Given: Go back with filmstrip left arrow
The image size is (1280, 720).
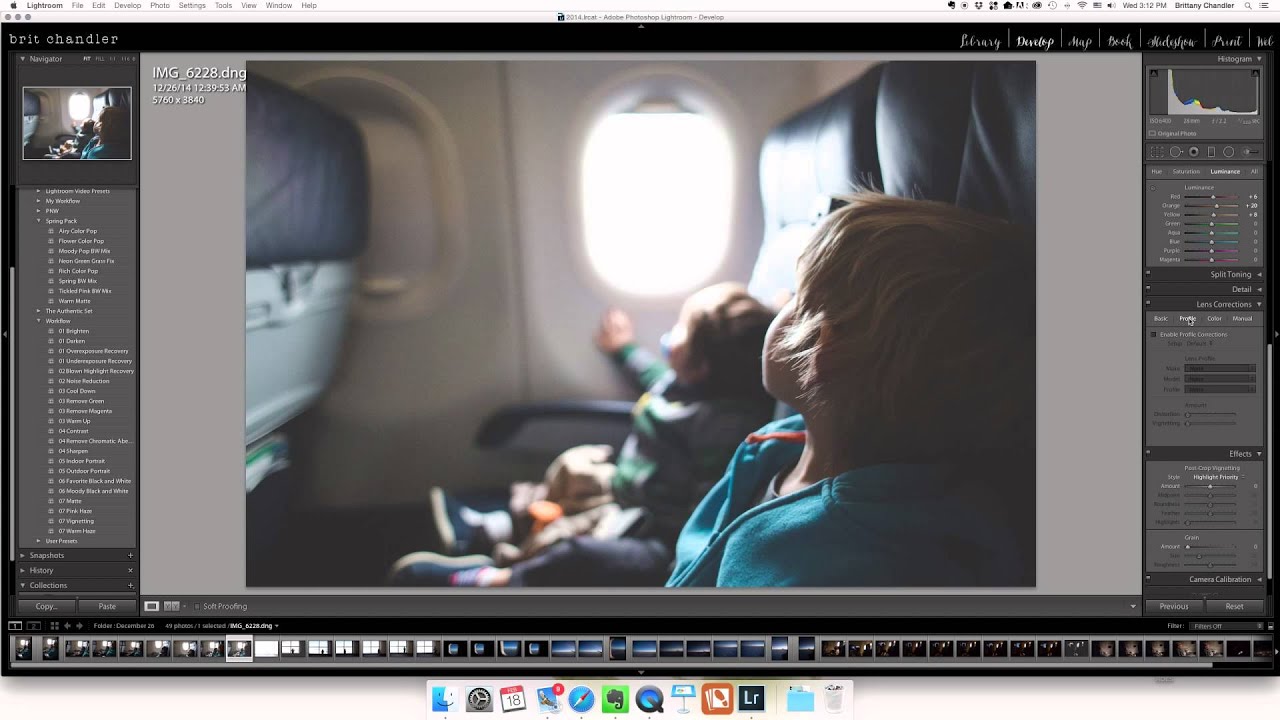Looking at the screenshot, I should [67, 626].
